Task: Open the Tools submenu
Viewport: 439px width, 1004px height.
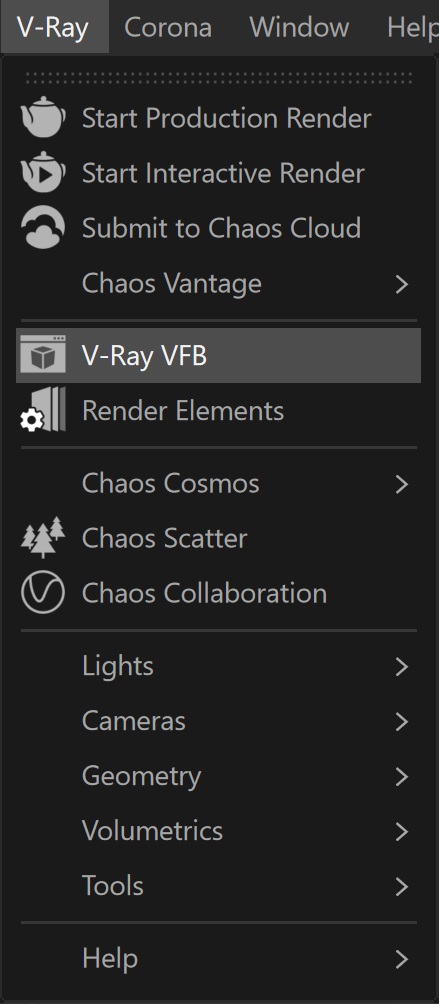Action: click(219, 887)
